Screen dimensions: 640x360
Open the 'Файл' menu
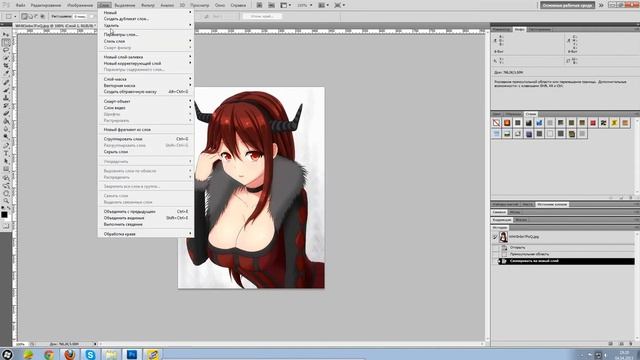coord(20,5)
